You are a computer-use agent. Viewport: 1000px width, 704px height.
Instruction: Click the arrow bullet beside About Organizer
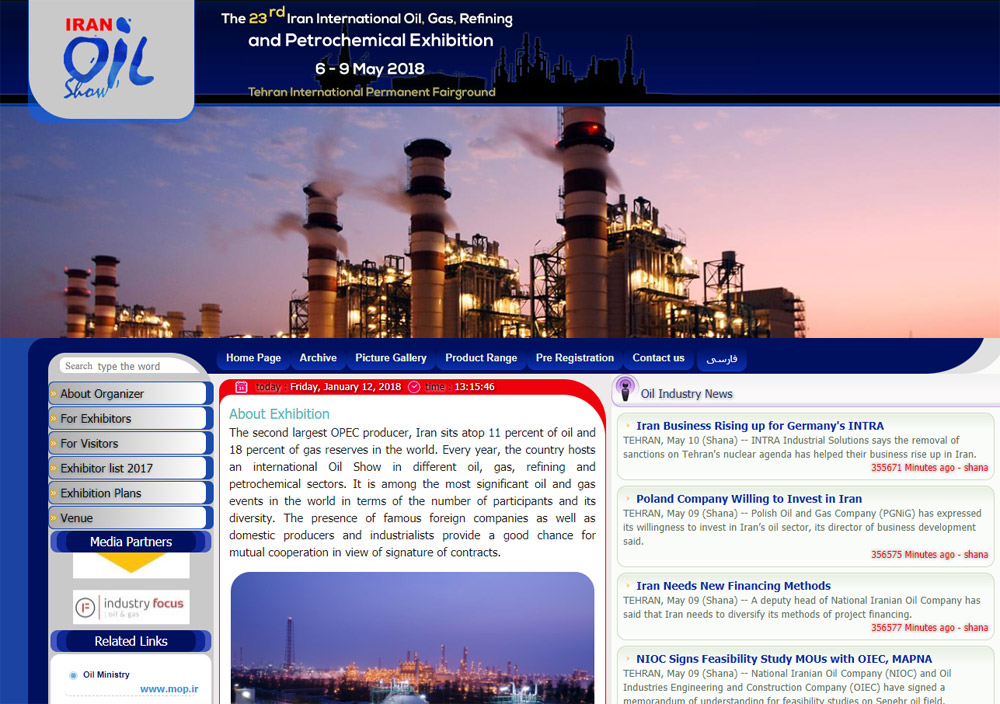54,393
